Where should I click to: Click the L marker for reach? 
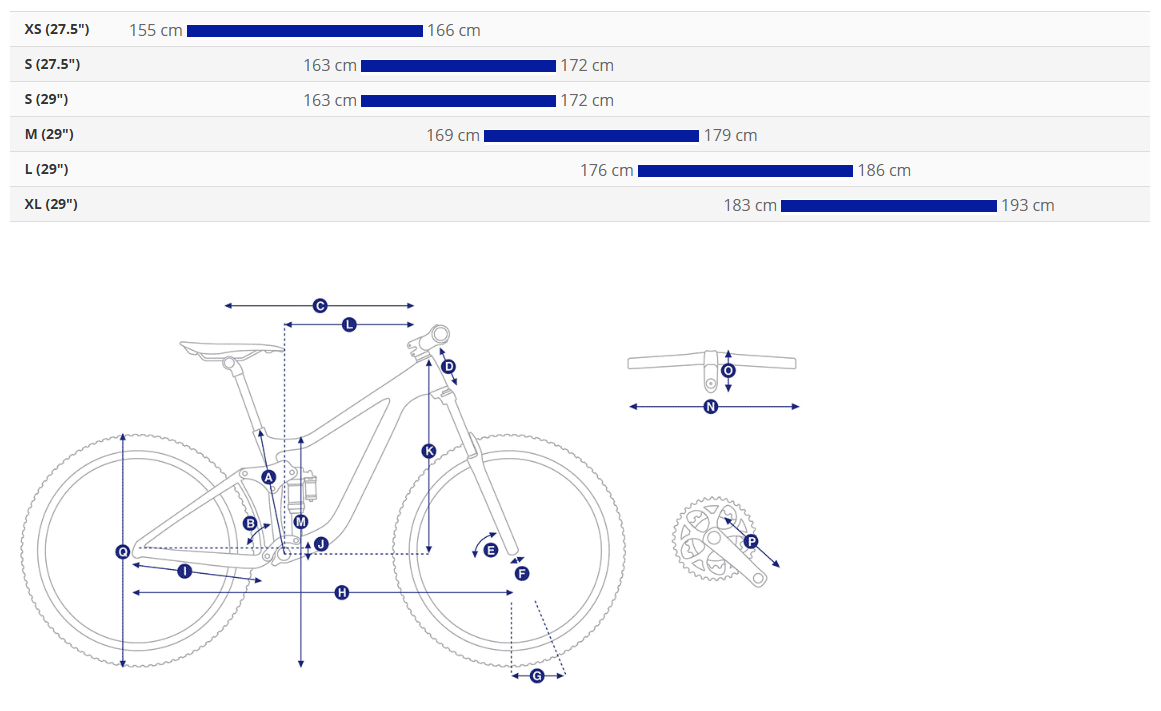pos(349,324)
